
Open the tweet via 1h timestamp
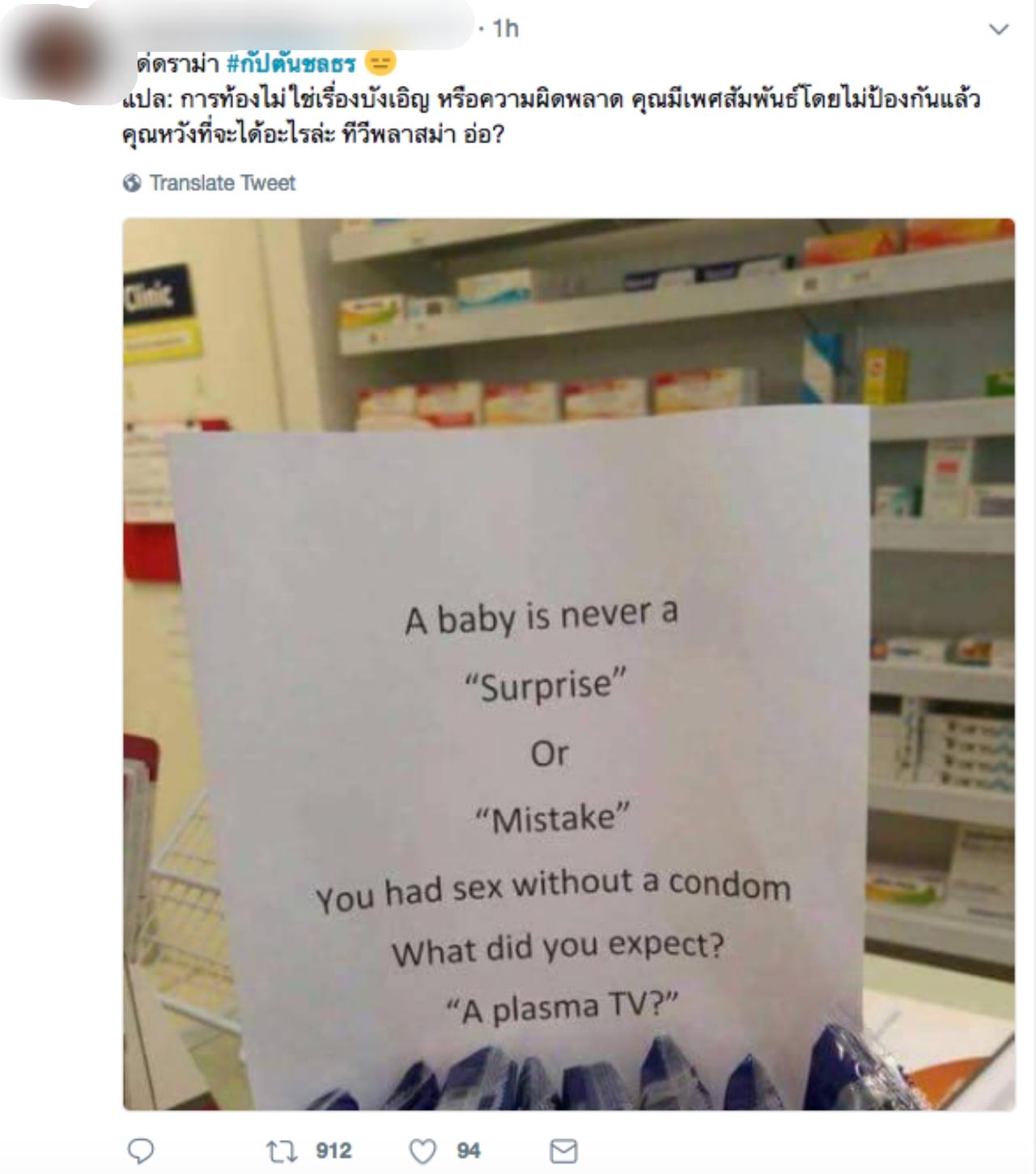[x=506, y=28]
